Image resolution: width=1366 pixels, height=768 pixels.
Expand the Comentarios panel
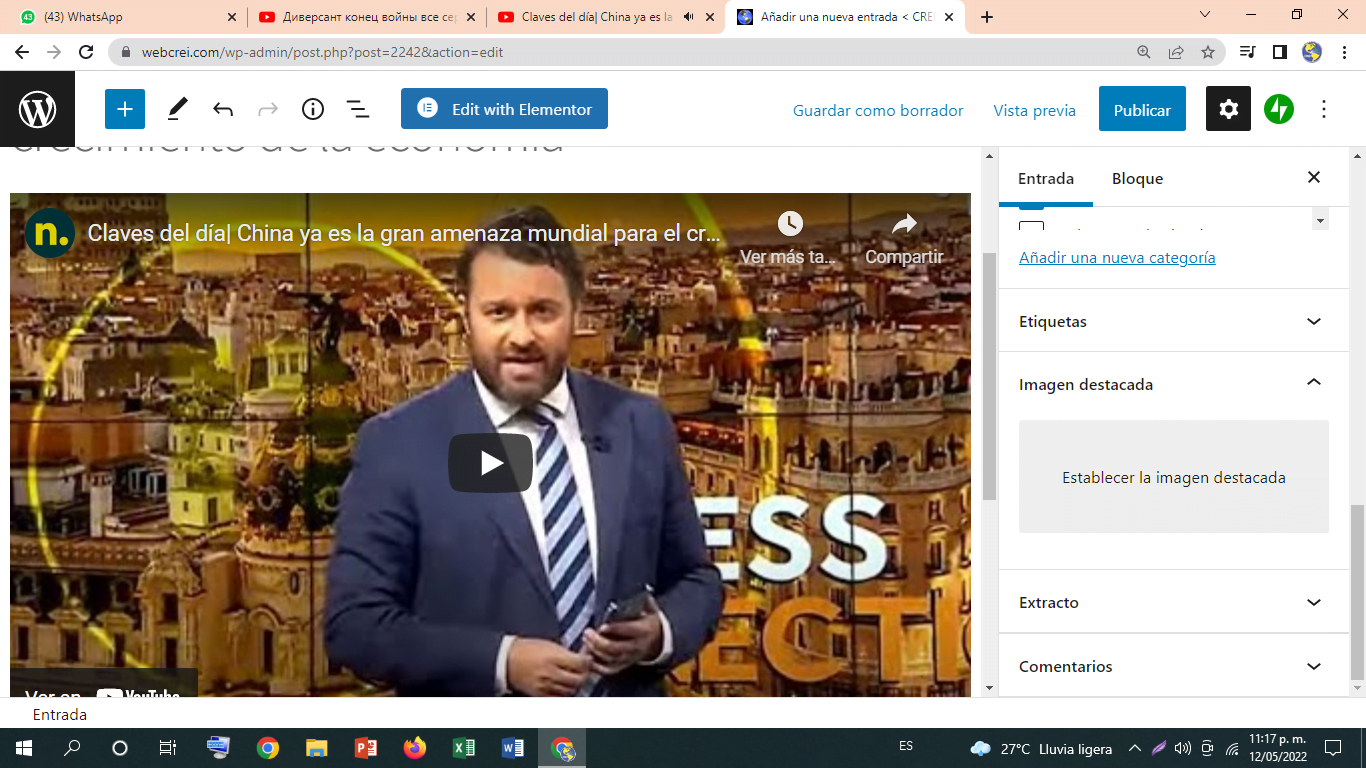coord(1174,666)
